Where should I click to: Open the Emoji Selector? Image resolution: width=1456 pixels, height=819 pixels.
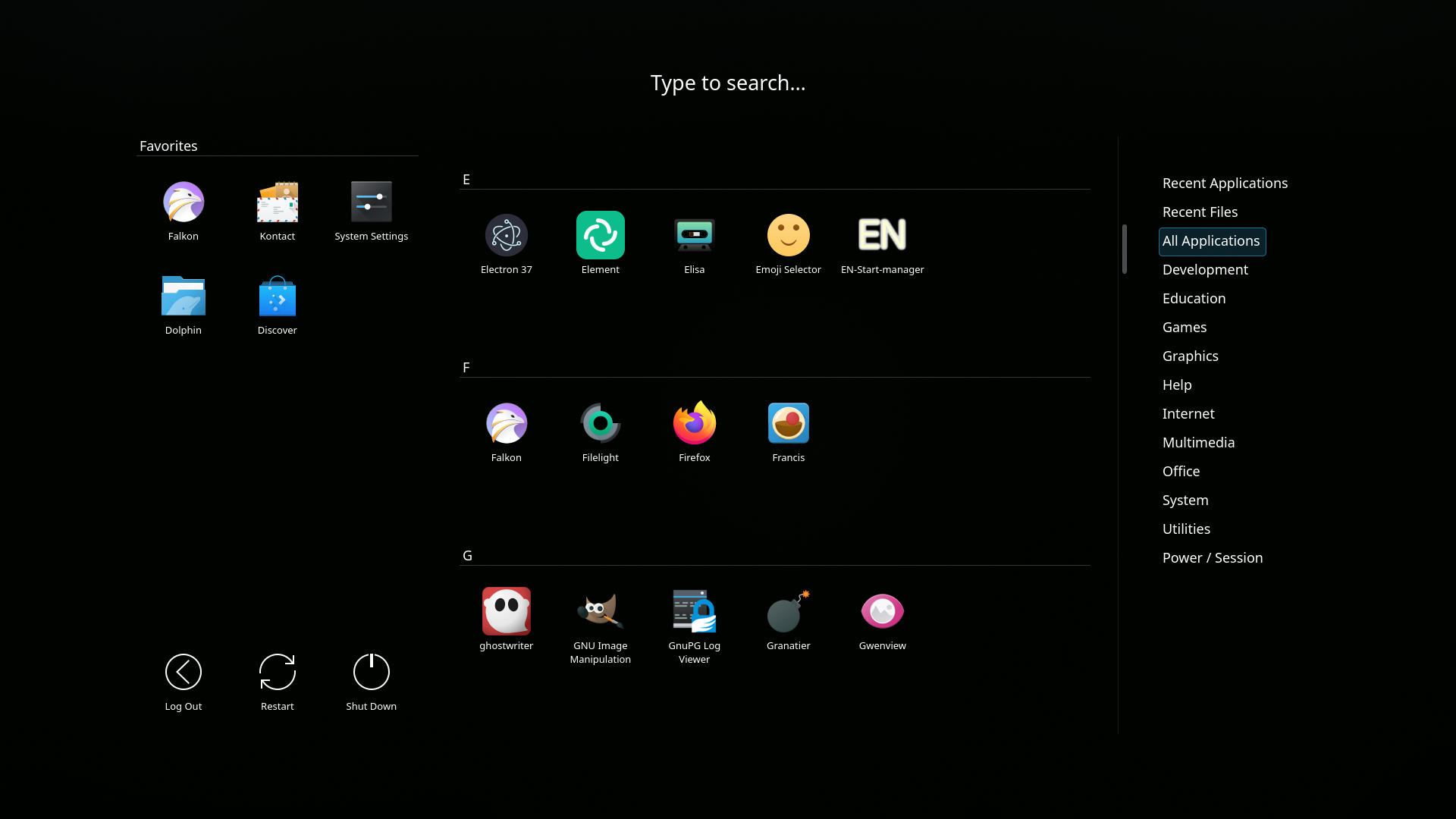(788, 243)
